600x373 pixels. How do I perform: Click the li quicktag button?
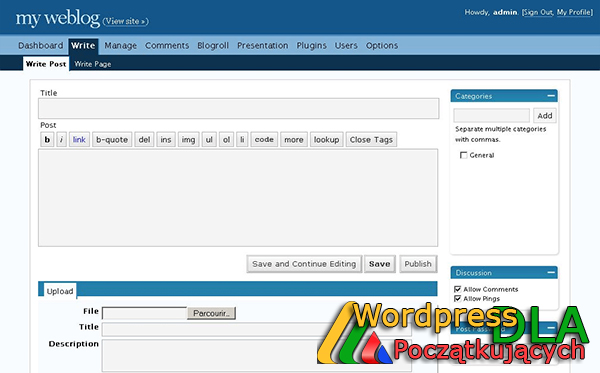pyautogui.click(x=242, y=140)
